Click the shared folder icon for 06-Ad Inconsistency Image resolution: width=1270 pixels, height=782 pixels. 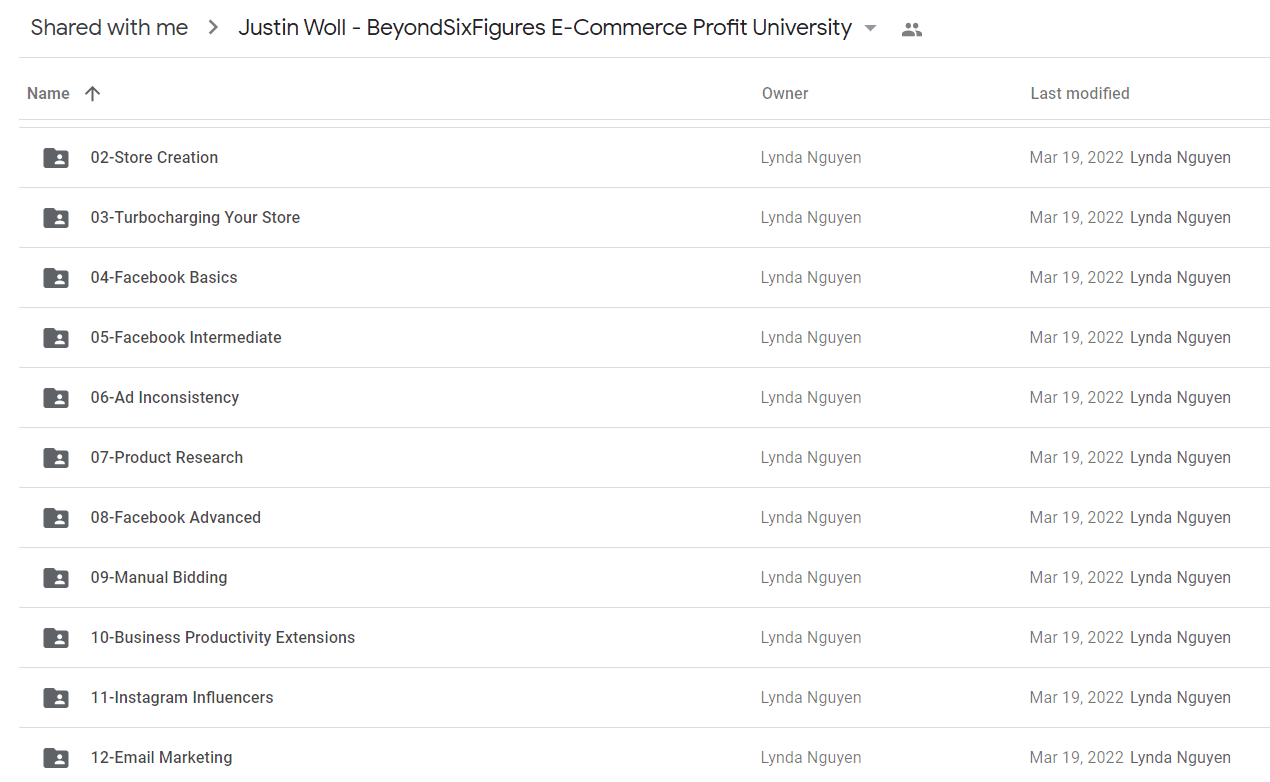click(56, 398)
